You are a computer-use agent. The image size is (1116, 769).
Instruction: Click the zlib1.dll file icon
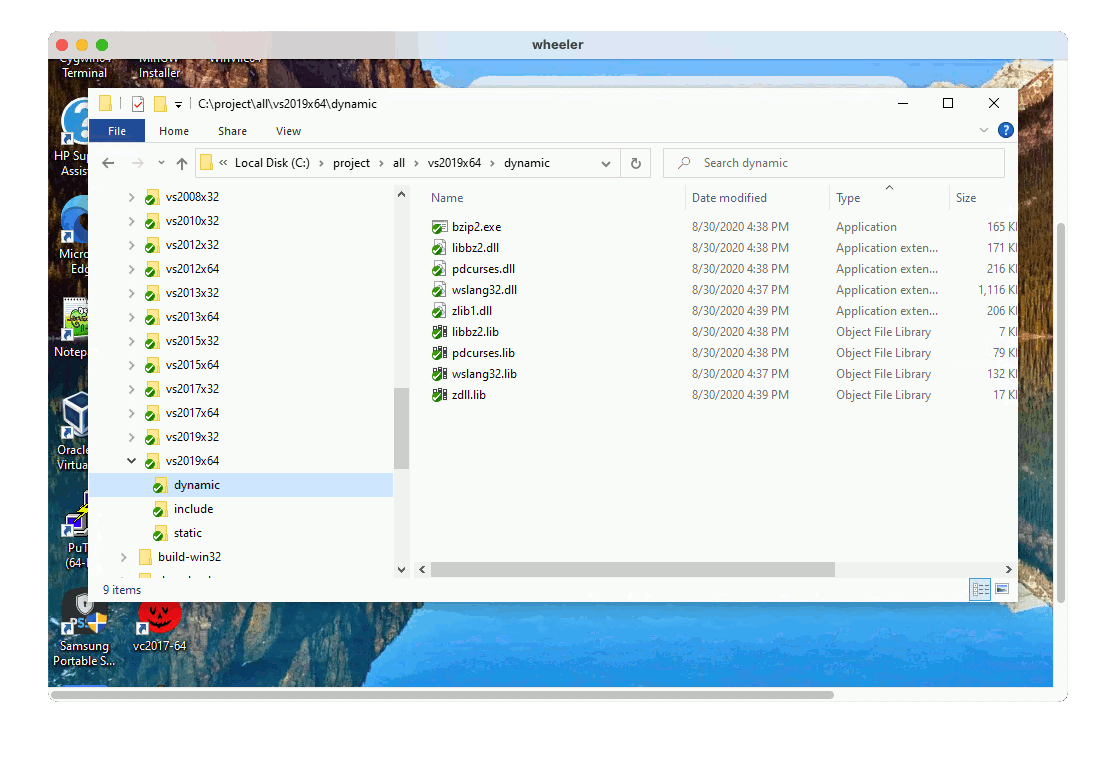click(439, 311)
